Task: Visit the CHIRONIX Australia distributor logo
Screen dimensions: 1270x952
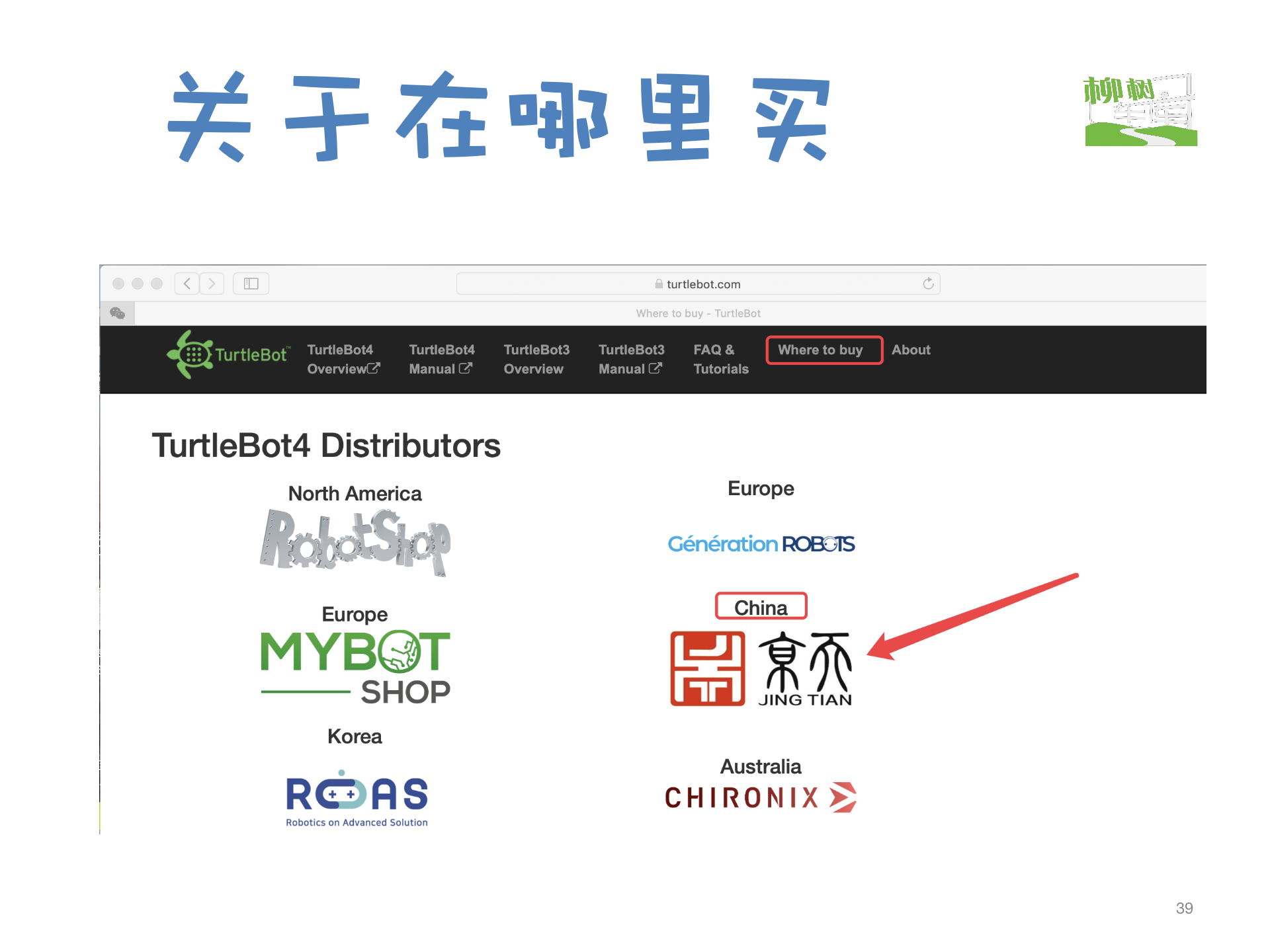Action: pos(761,797)
